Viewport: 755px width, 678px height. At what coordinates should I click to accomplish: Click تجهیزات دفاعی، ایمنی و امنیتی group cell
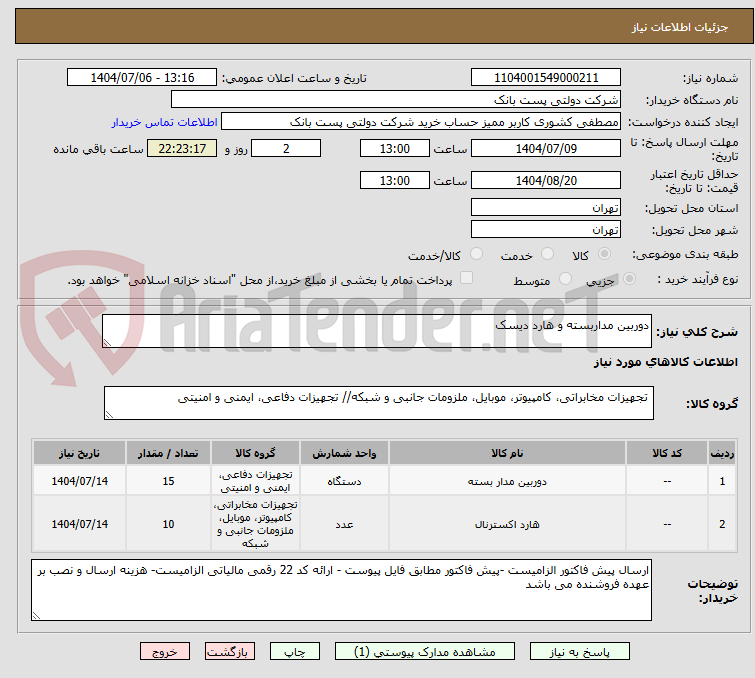(x=255, y=481)
